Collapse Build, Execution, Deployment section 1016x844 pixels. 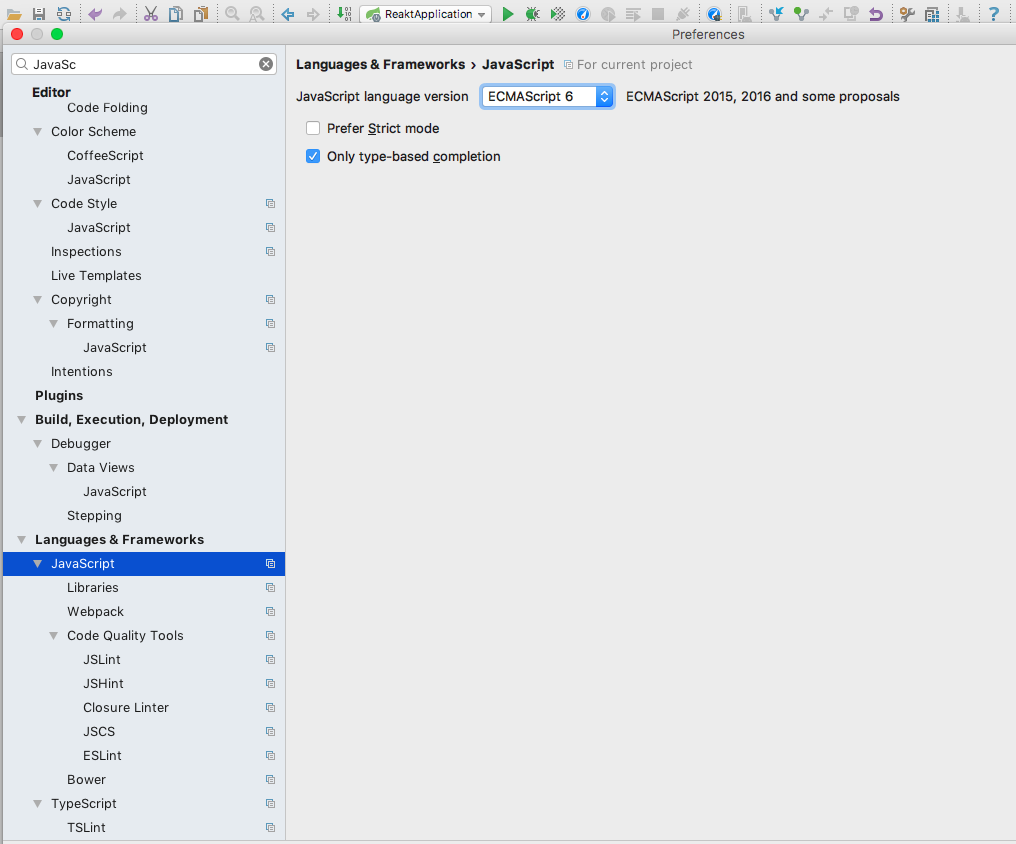coord(21,420)
